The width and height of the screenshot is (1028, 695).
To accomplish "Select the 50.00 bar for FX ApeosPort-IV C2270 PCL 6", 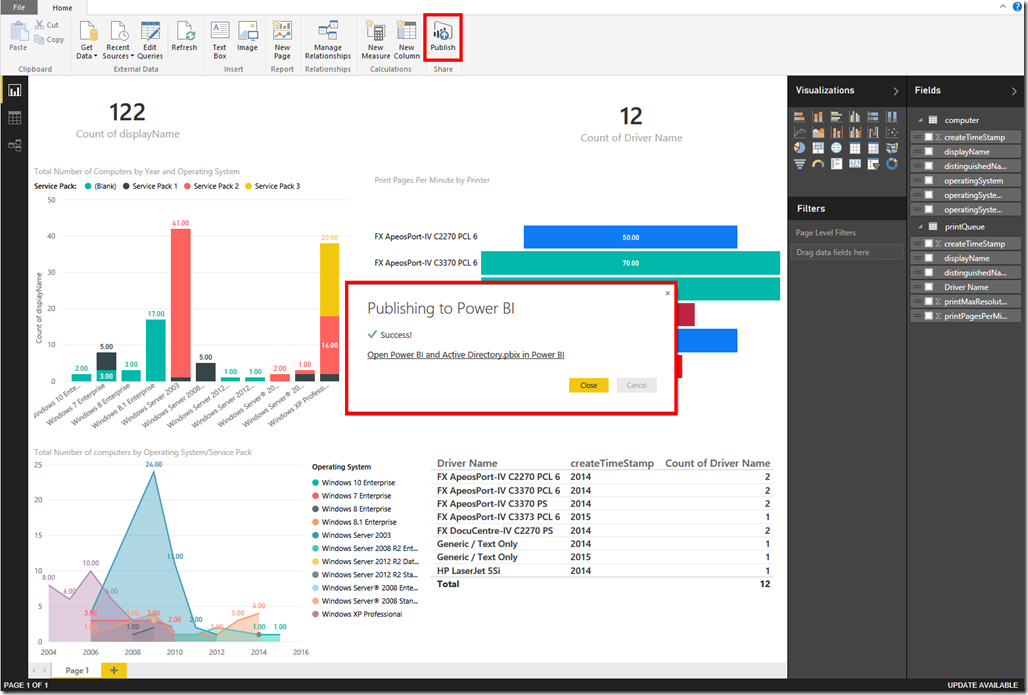I will pyautogui.click(x=630, y=237).
